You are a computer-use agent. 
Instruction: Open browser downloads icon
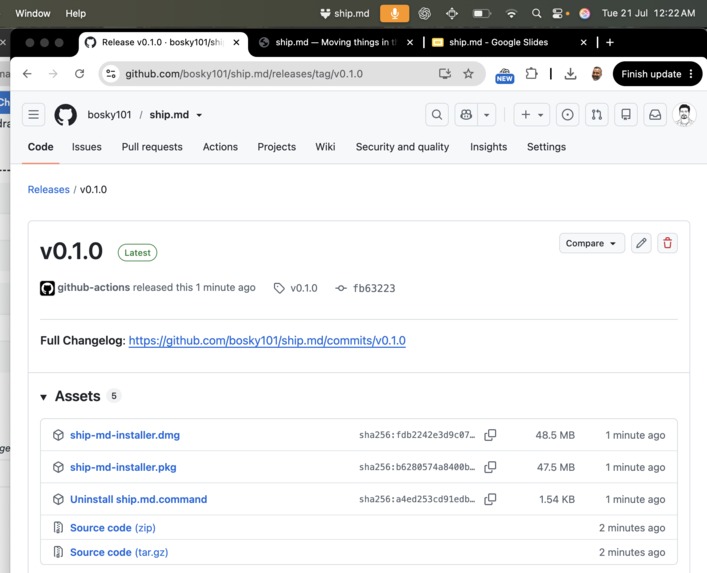pos(570,73)
